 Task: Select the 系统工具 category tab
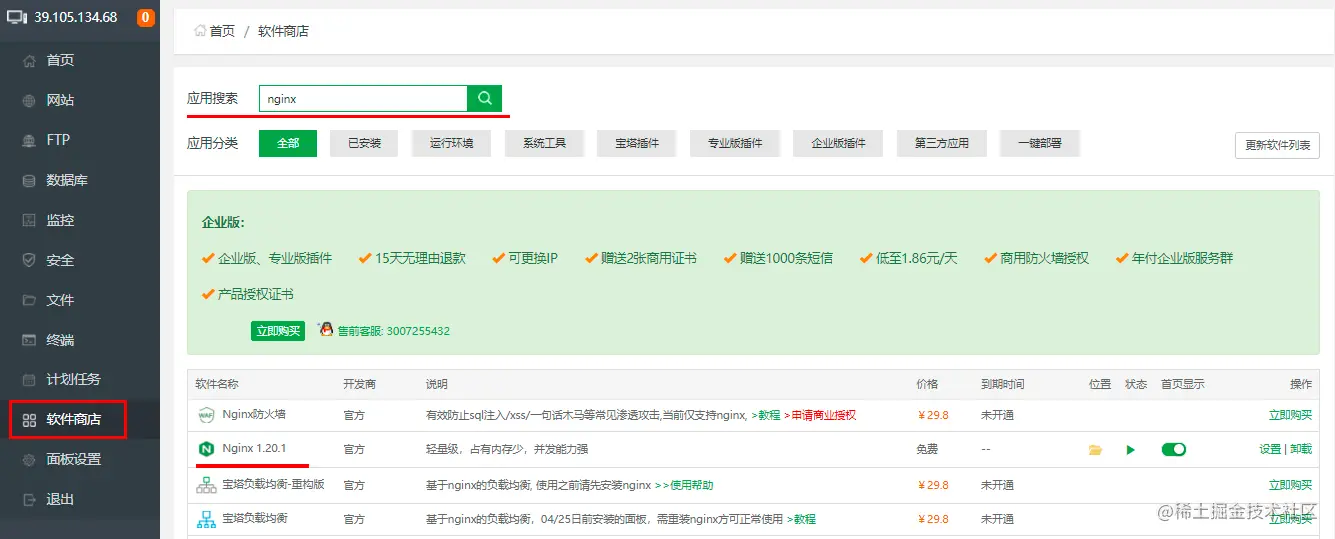click(544, 143)
